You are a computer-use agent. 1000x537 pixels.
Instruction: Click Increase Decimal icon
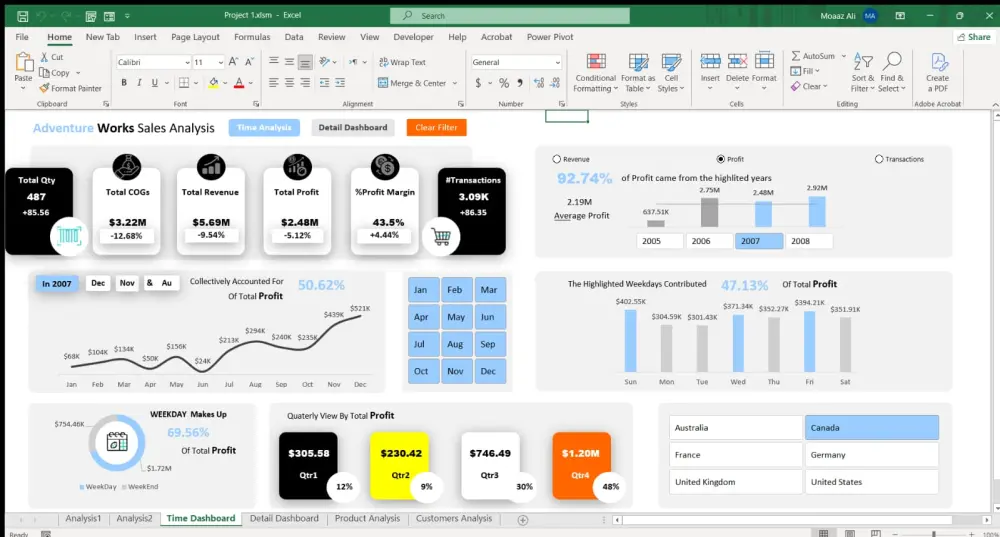coord(539,83)
